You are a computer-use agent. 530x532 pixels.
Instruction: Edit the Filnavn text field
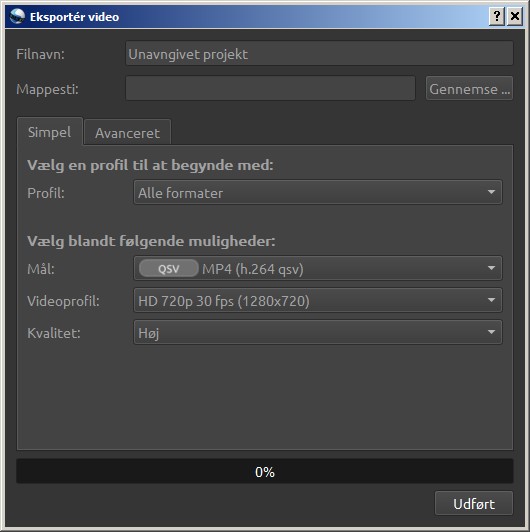click(x=319, y=54)
